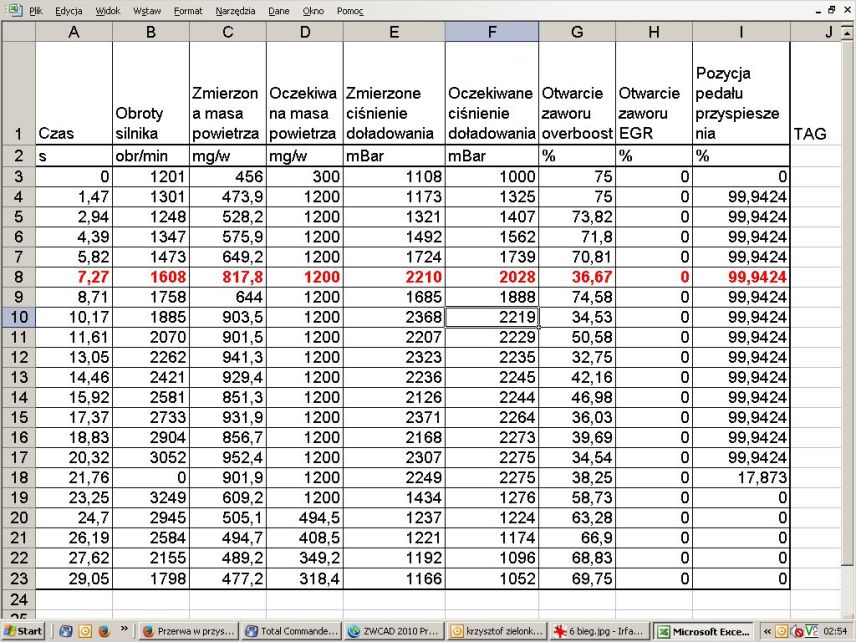Select the cell with value 73,82
Viewport: 856px width, 642px height.
coord(577,217)
